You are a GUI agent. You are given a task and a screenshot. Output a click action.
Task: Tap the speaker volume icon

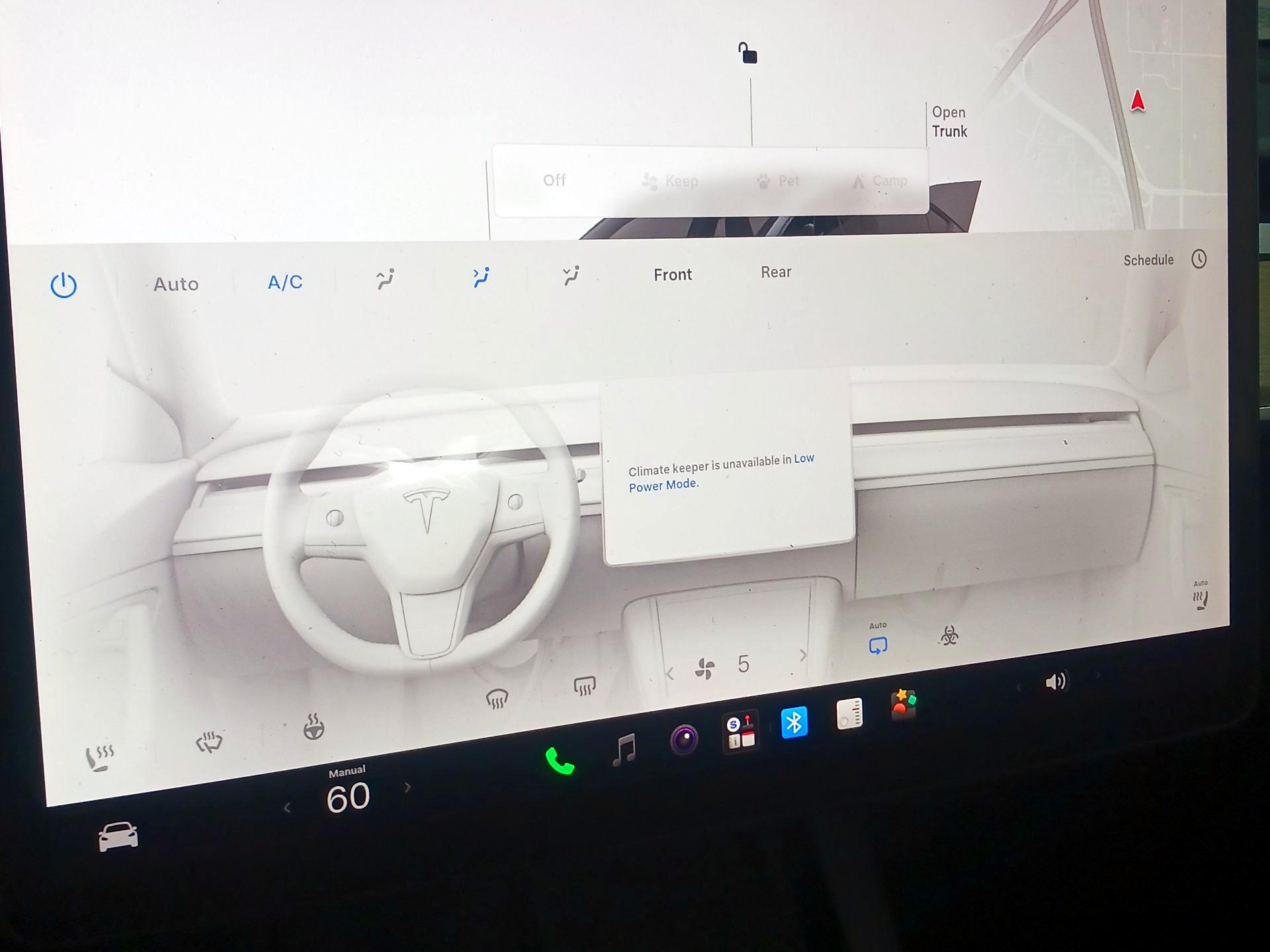coord(1056,681)
